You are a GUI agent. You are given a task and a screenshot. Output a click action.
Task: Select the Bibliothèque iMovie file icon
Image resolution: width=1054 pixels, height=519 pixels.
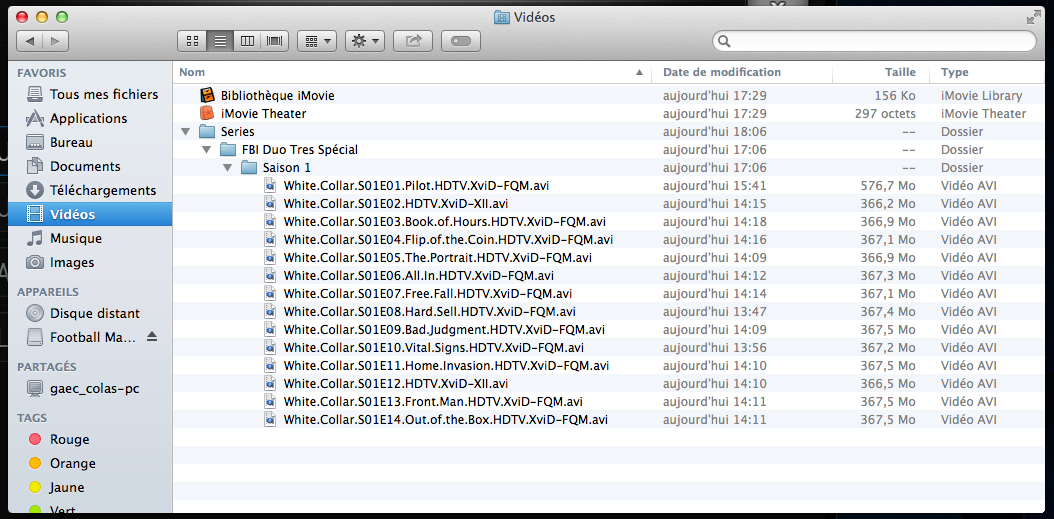tap(207, 95)
